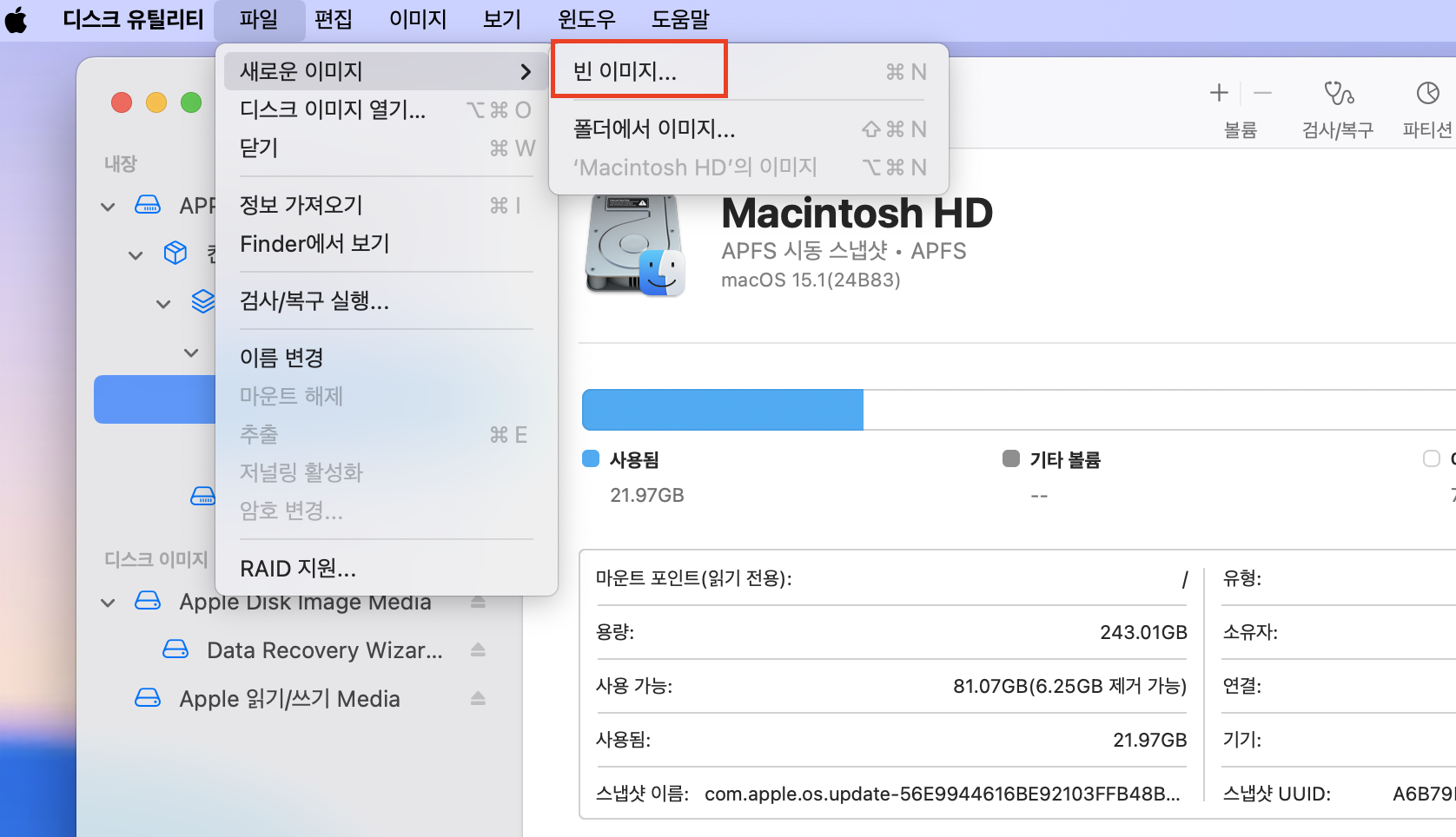Choose 디스크 이미지 열기... menu item

pos(387,109)
